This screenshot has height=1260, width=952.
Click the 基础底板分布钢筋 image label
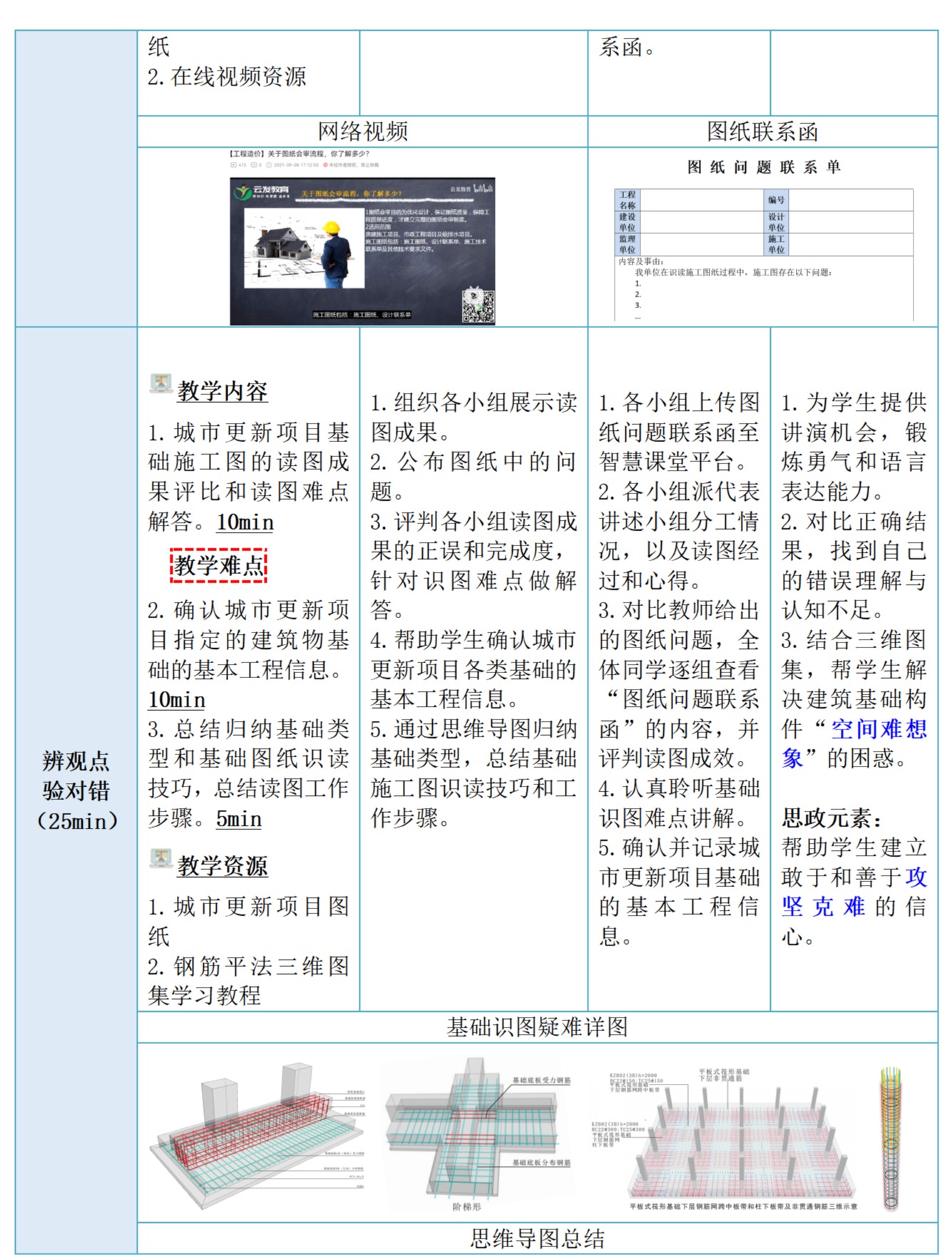coord(541,1162)
